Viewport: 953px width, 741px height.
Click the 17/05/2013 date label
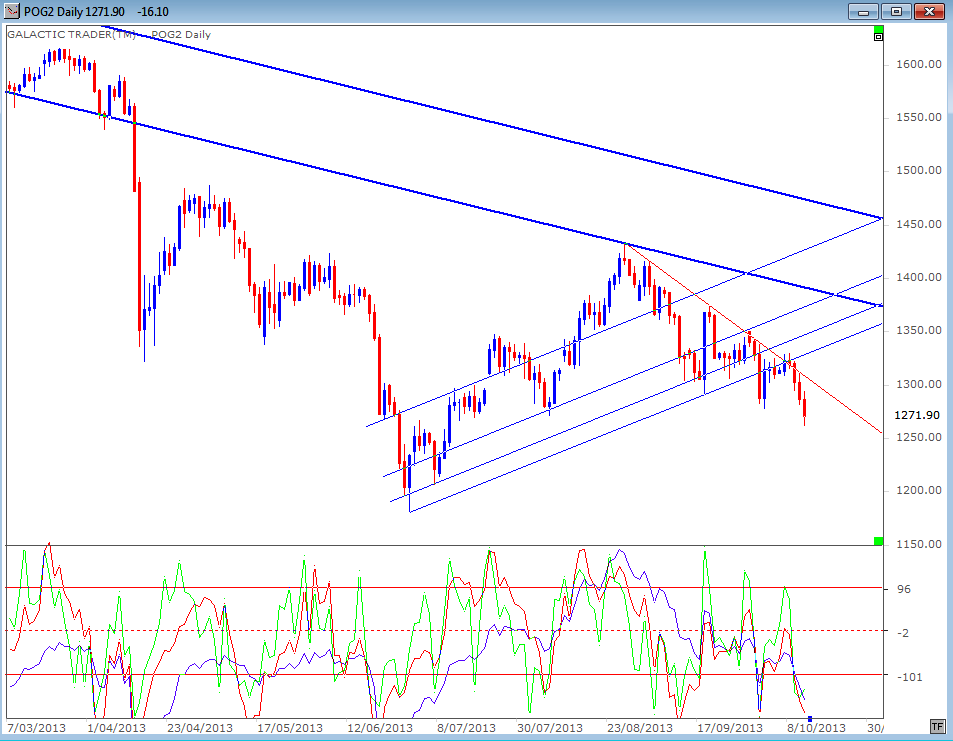(290, 728)
